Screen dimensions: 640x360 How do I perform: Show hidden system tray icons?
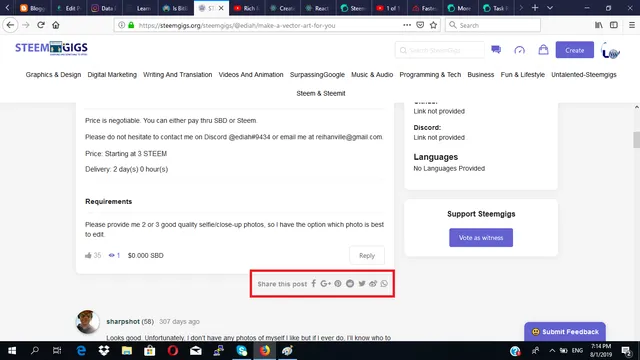pos(552,351)
